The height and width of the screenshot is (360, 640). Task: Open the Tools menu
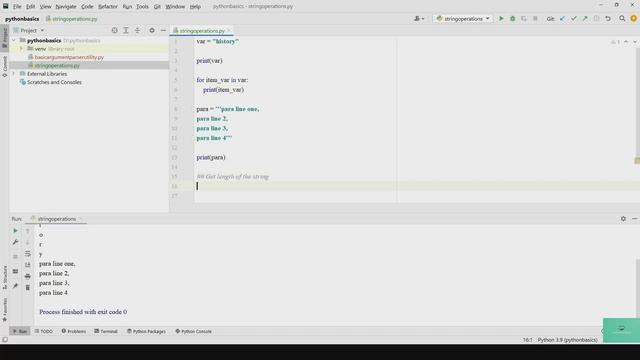[142, 7]
